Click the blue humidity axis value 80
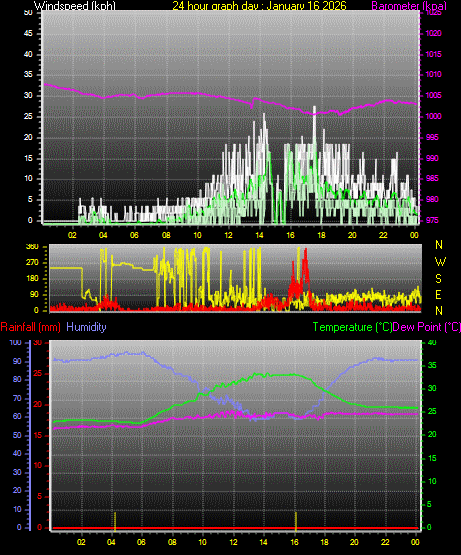 (17, 379)
